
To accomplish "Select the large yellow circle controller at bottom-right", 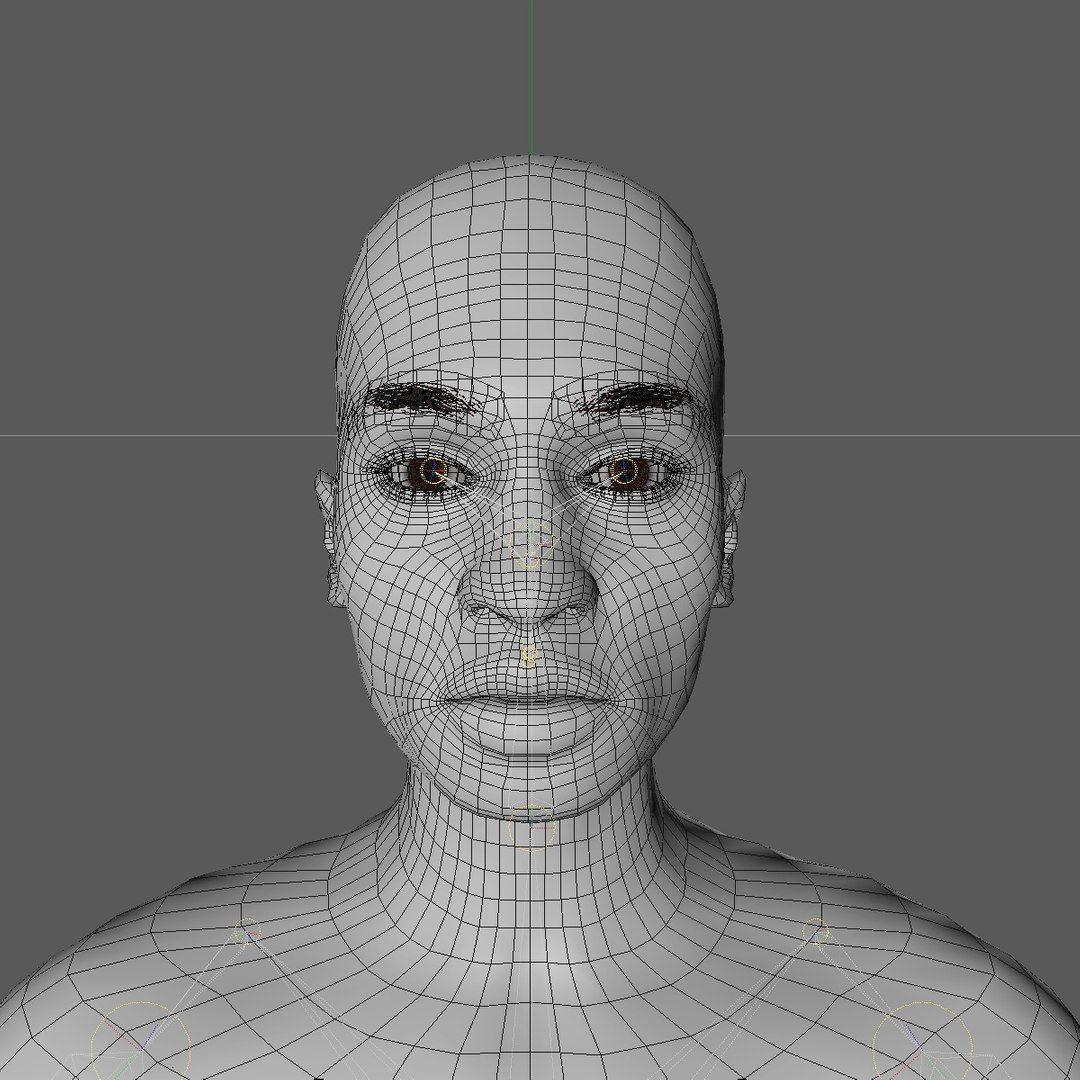I will (922, 1051).
